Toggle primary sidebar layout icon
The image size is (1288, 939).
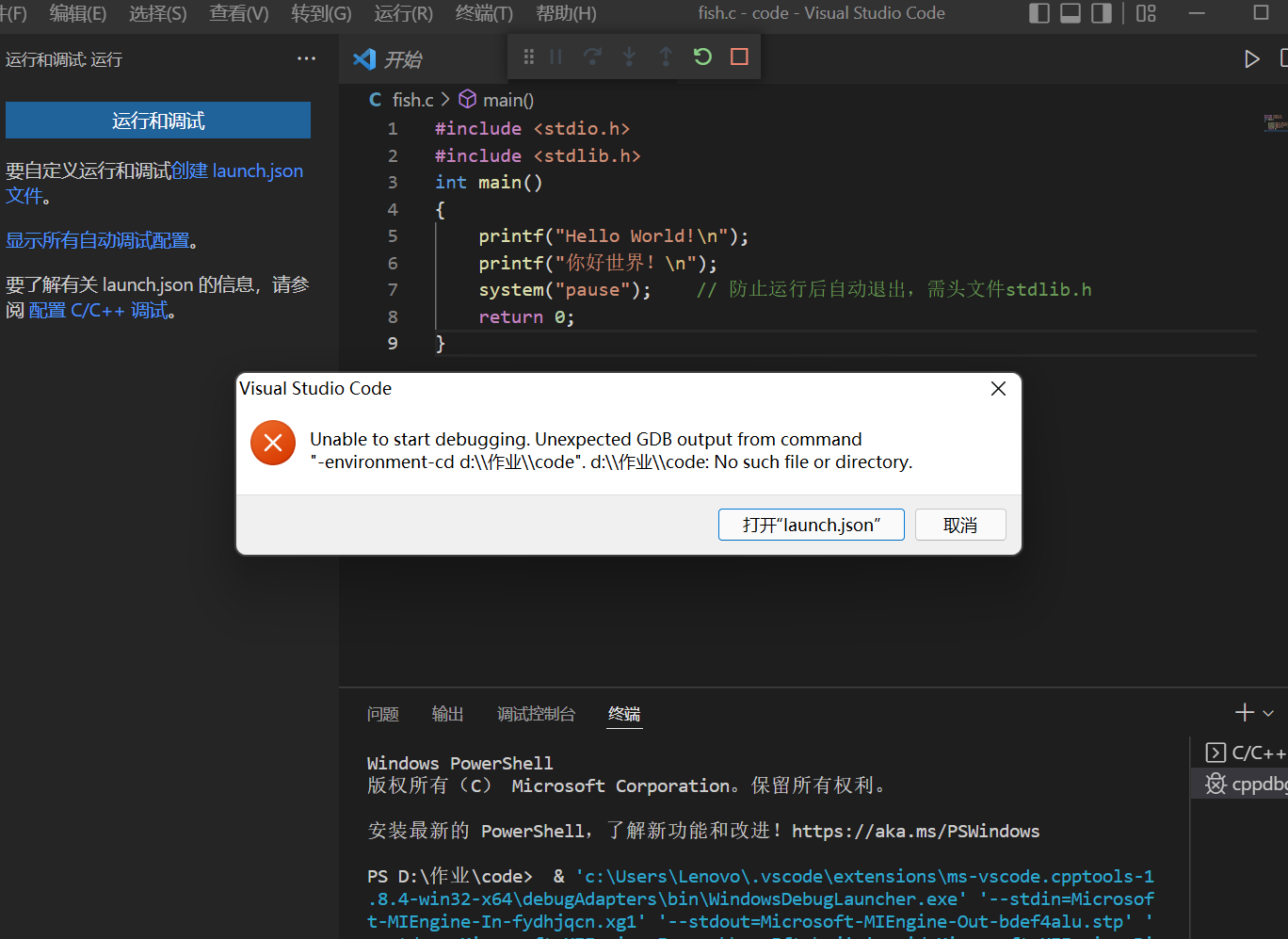tap(1039, 13)
